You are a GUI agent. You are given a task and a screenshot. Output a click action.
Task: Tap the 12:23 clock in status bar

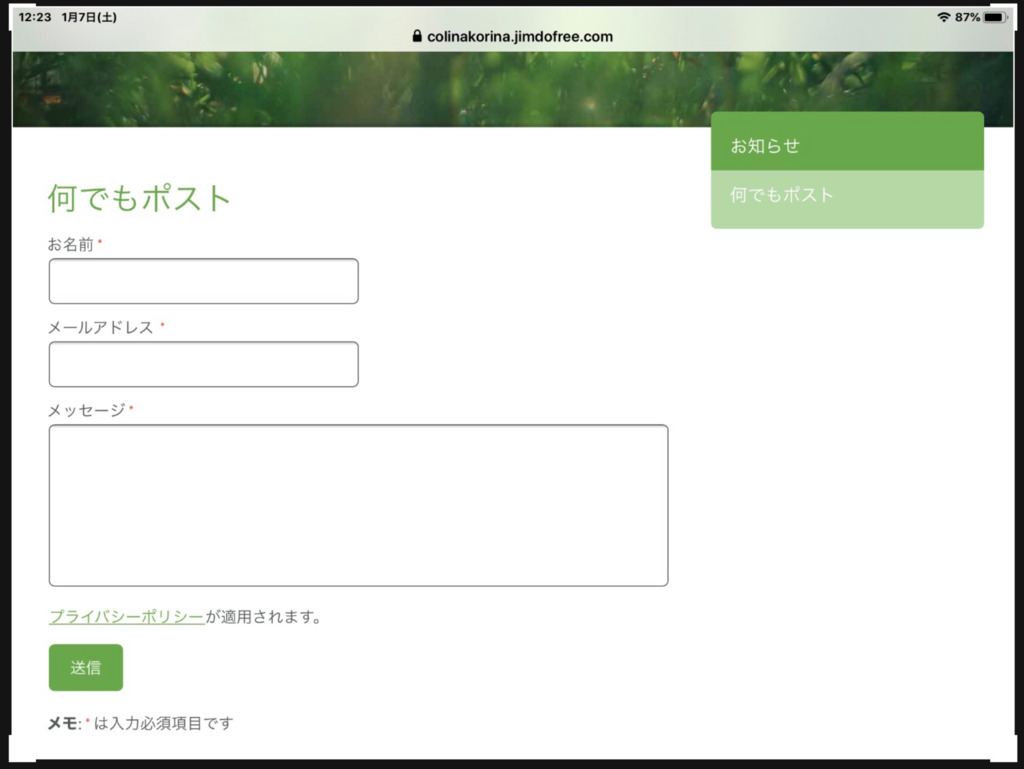pyautogui.click(x=35, y=17)
